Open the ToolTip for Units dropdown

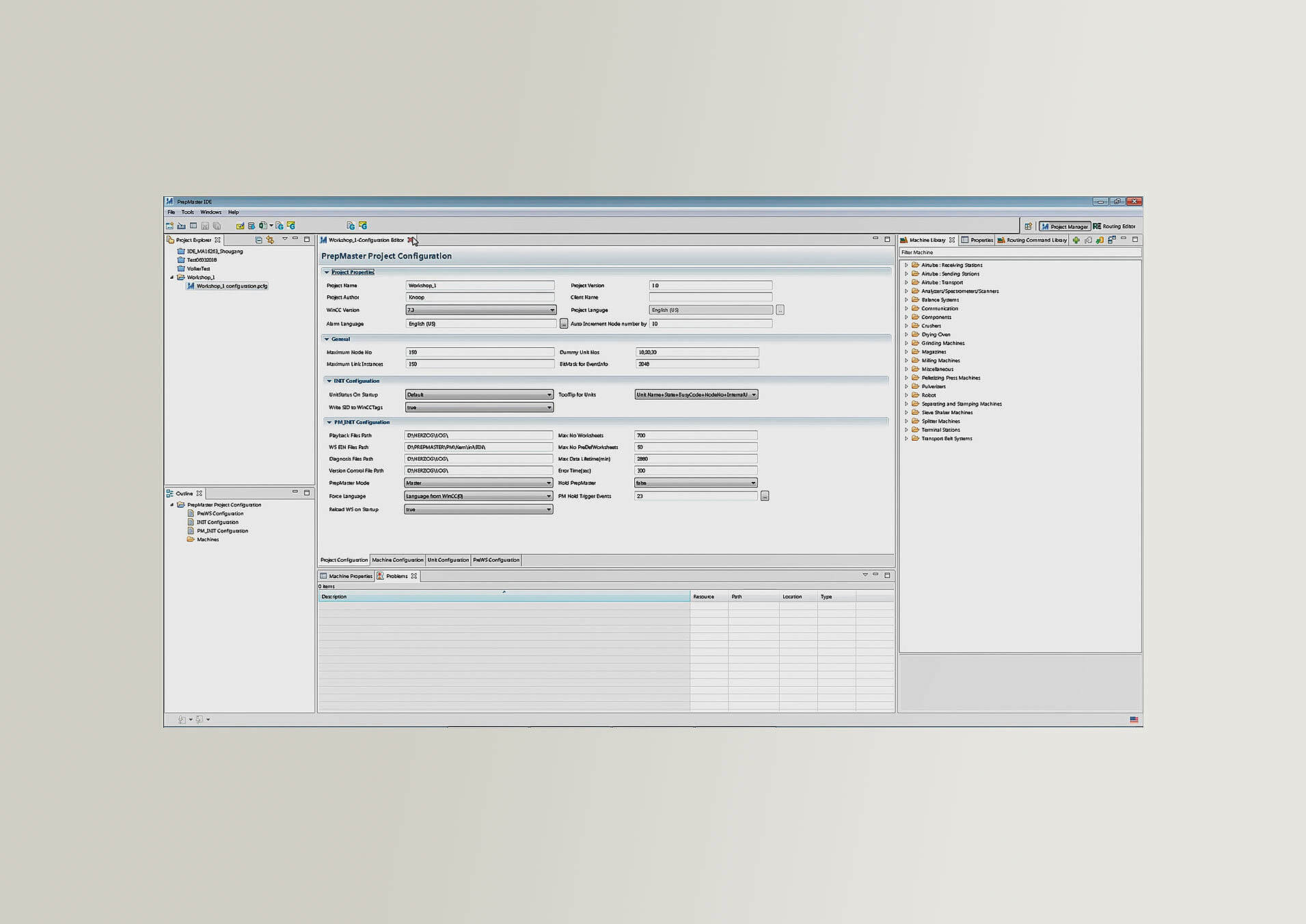pos(696,394)
